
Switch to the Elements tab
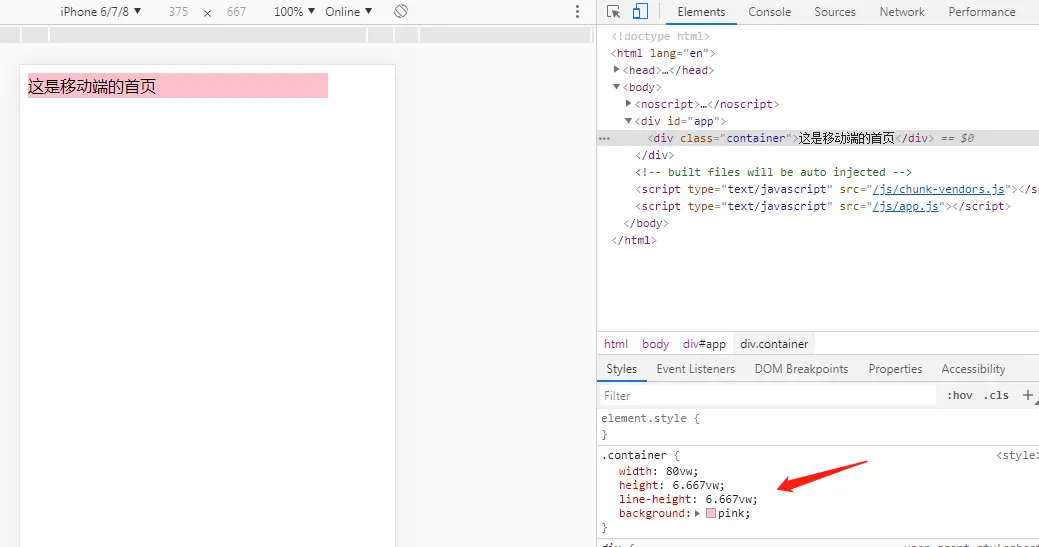click(x=701, y=11)
